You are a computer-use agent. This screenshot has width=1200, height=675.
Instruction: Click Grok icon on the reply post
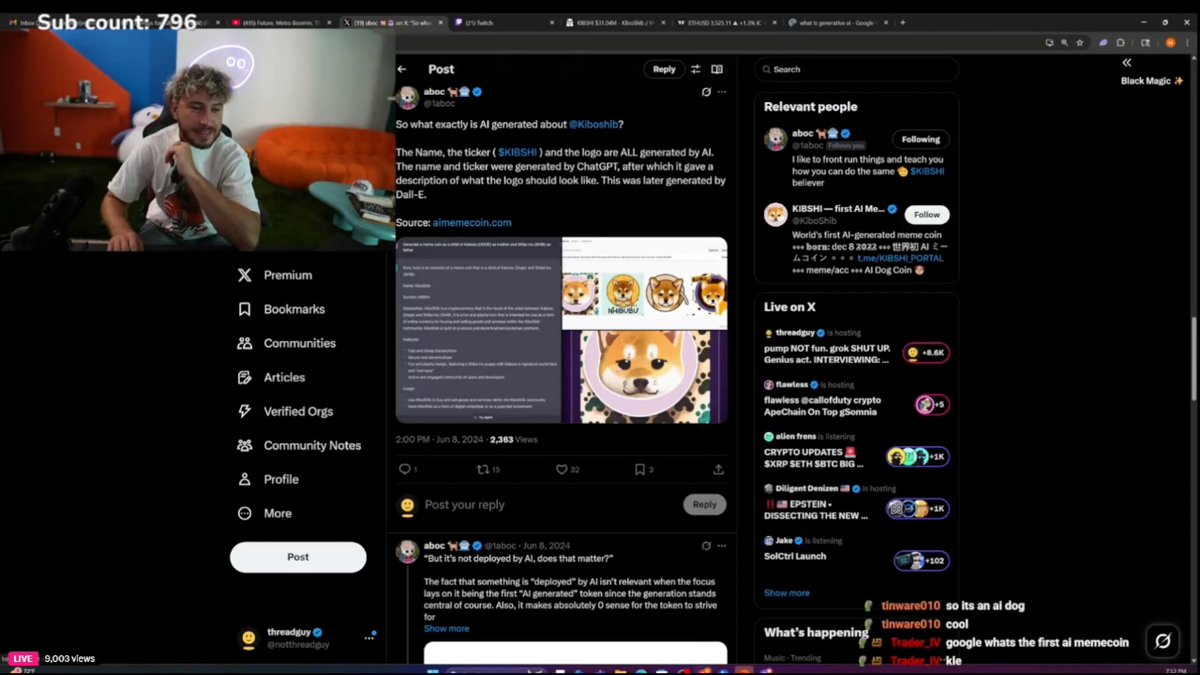coord(706,545)
